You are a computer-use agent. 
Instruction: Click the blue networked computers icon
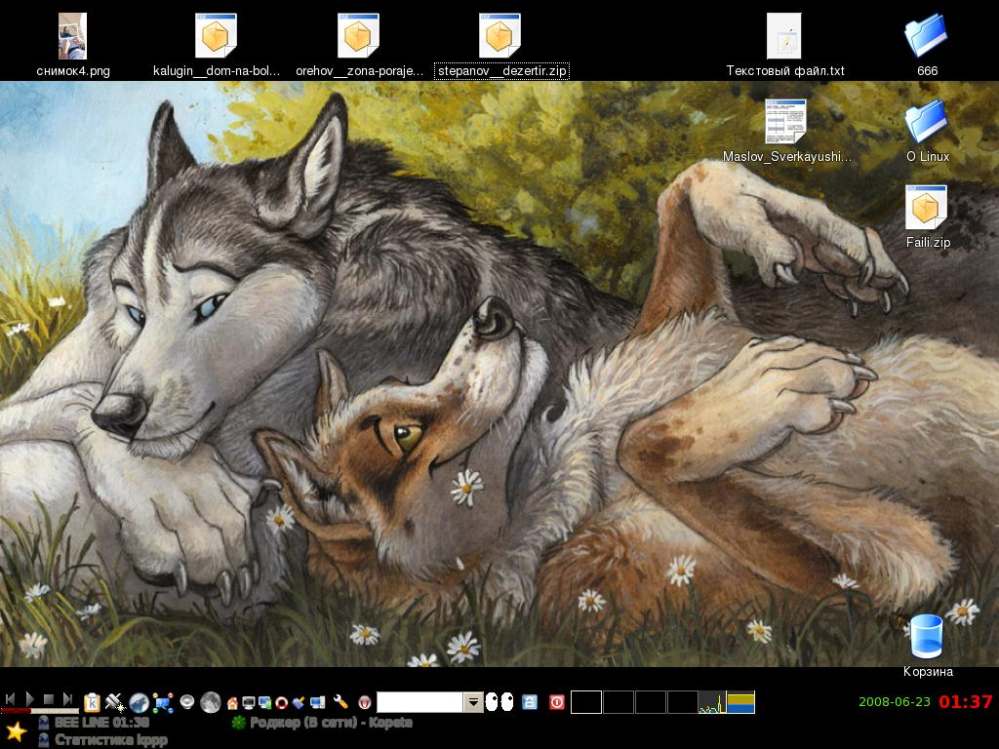pos(317,703)
